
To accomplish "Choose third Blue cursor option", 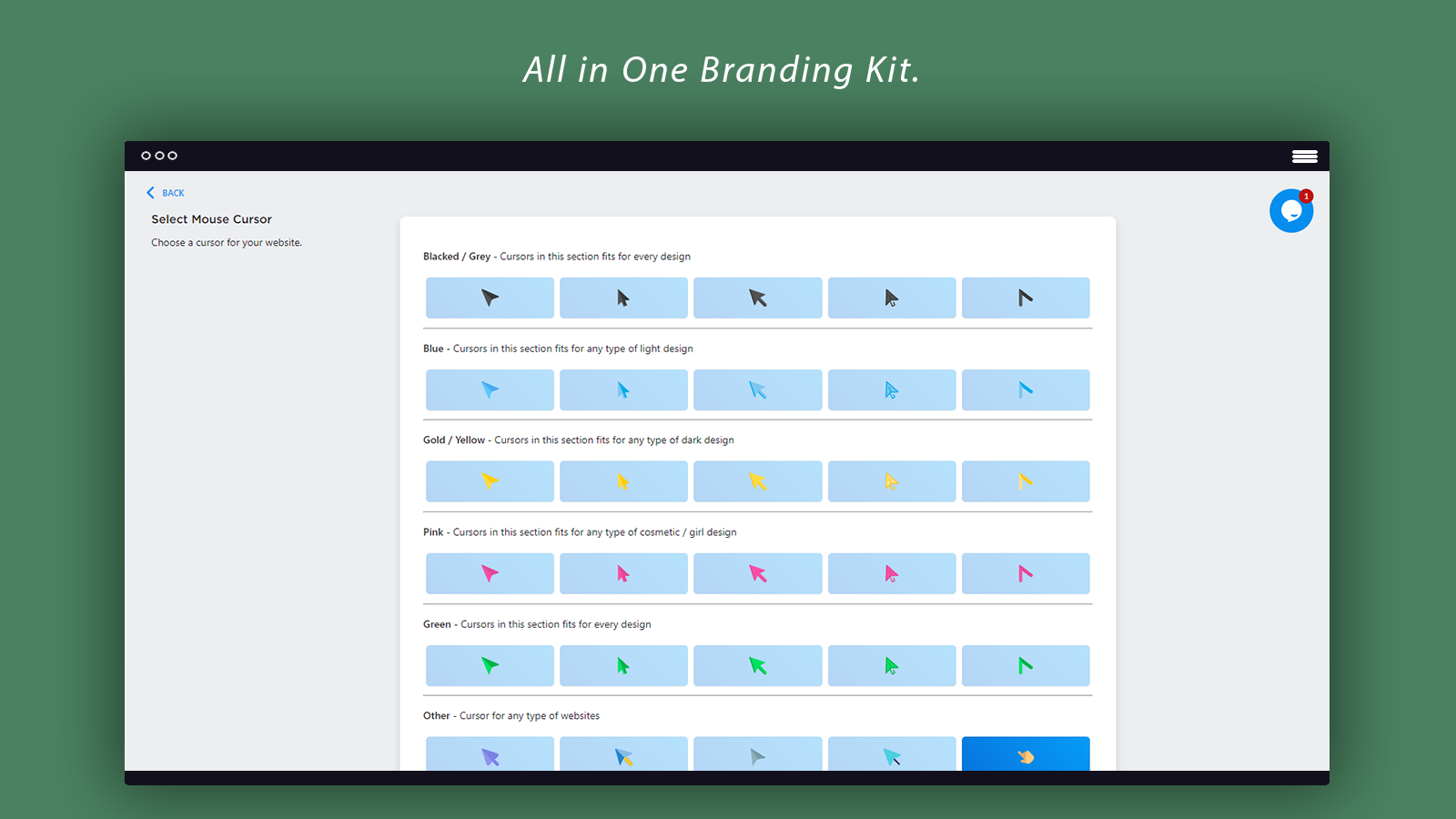I will click(758, 389).
